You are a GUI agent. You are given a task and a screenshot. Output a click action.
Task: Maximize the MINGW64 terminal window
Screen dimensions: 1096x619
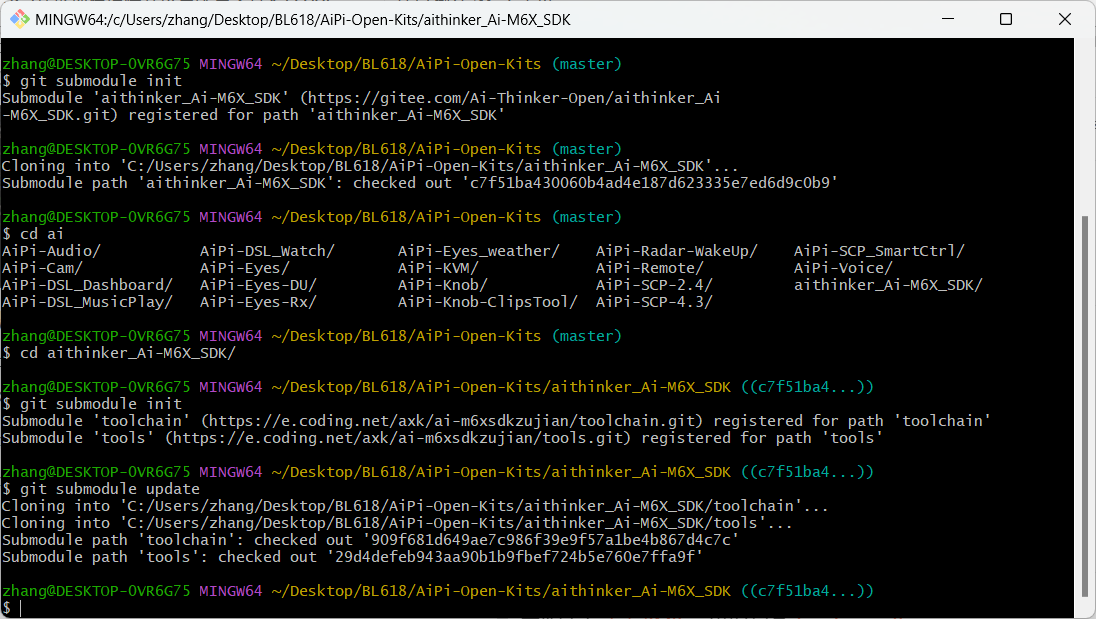click(1006, 19)
